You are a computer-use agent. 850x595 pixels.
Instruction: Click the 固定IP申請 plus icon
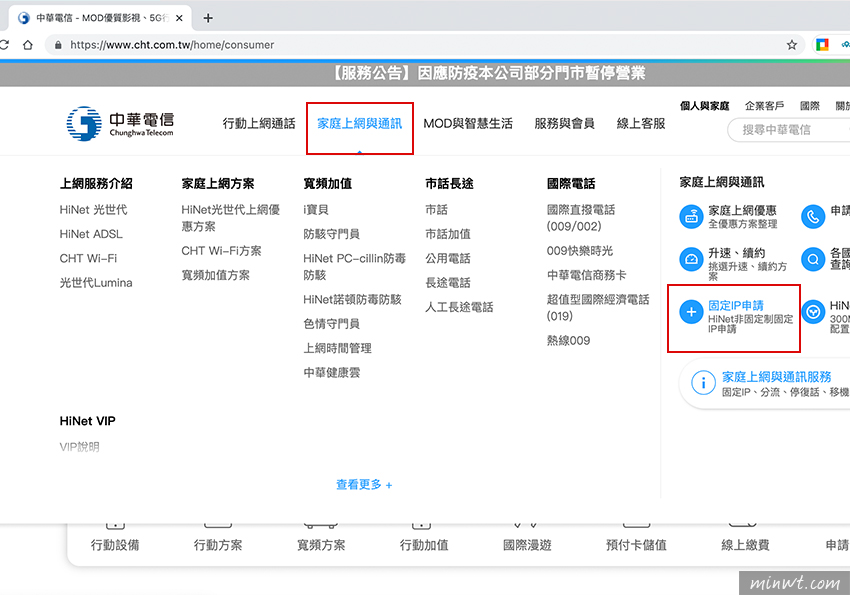[x=691, y=312]
